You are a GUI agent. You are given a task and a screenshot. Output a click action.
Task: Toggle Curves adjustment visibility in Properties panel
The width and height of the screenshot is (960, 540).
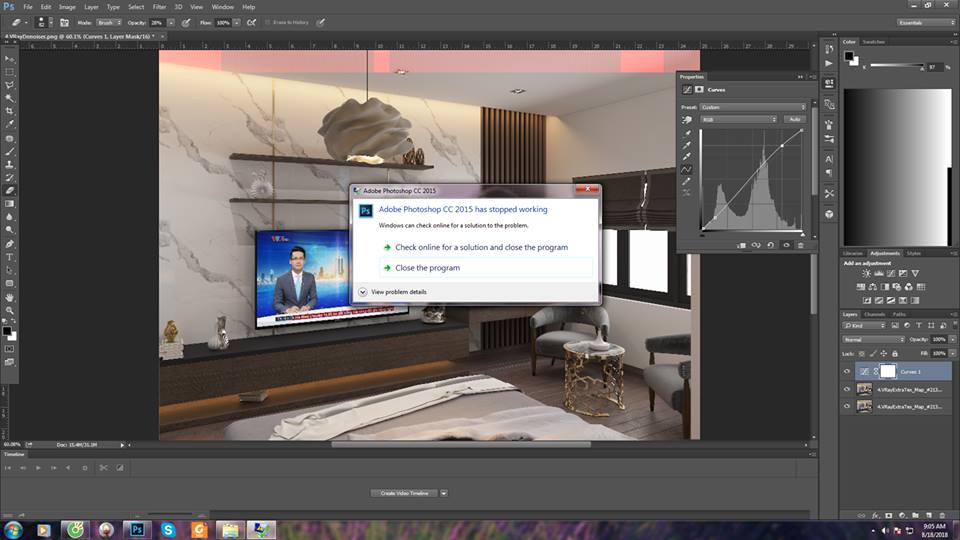pyautogui.click(x=785, y=244)
